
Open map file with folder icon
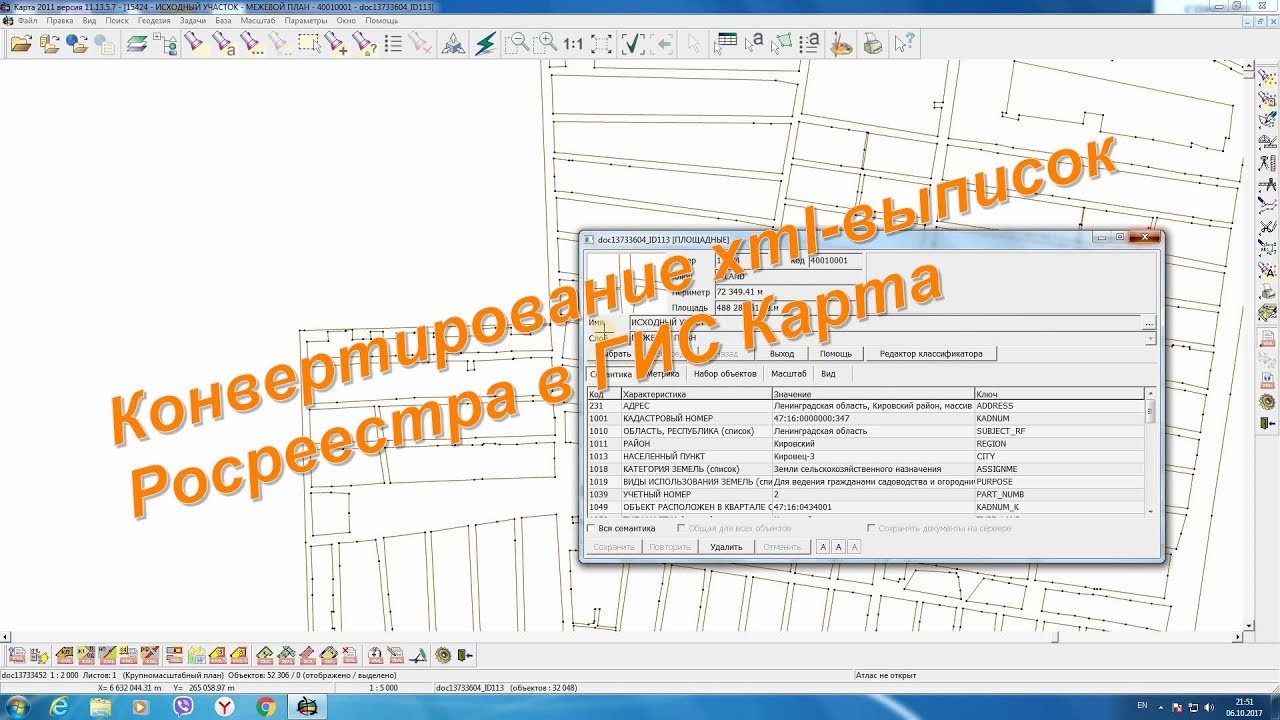pyautogui.click(x=21, y=44)
